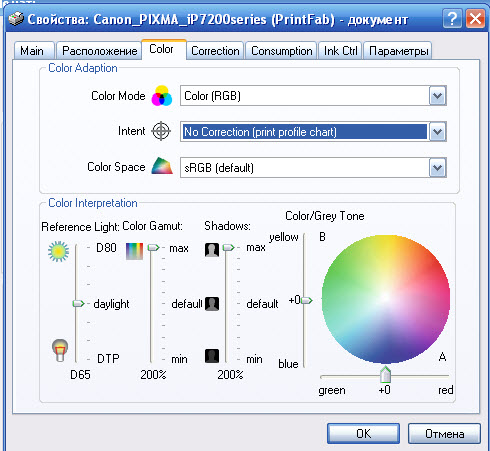The height and width of the screenshot is (451, 490).
Task: Click the Shadows max label
Action: 256,248
